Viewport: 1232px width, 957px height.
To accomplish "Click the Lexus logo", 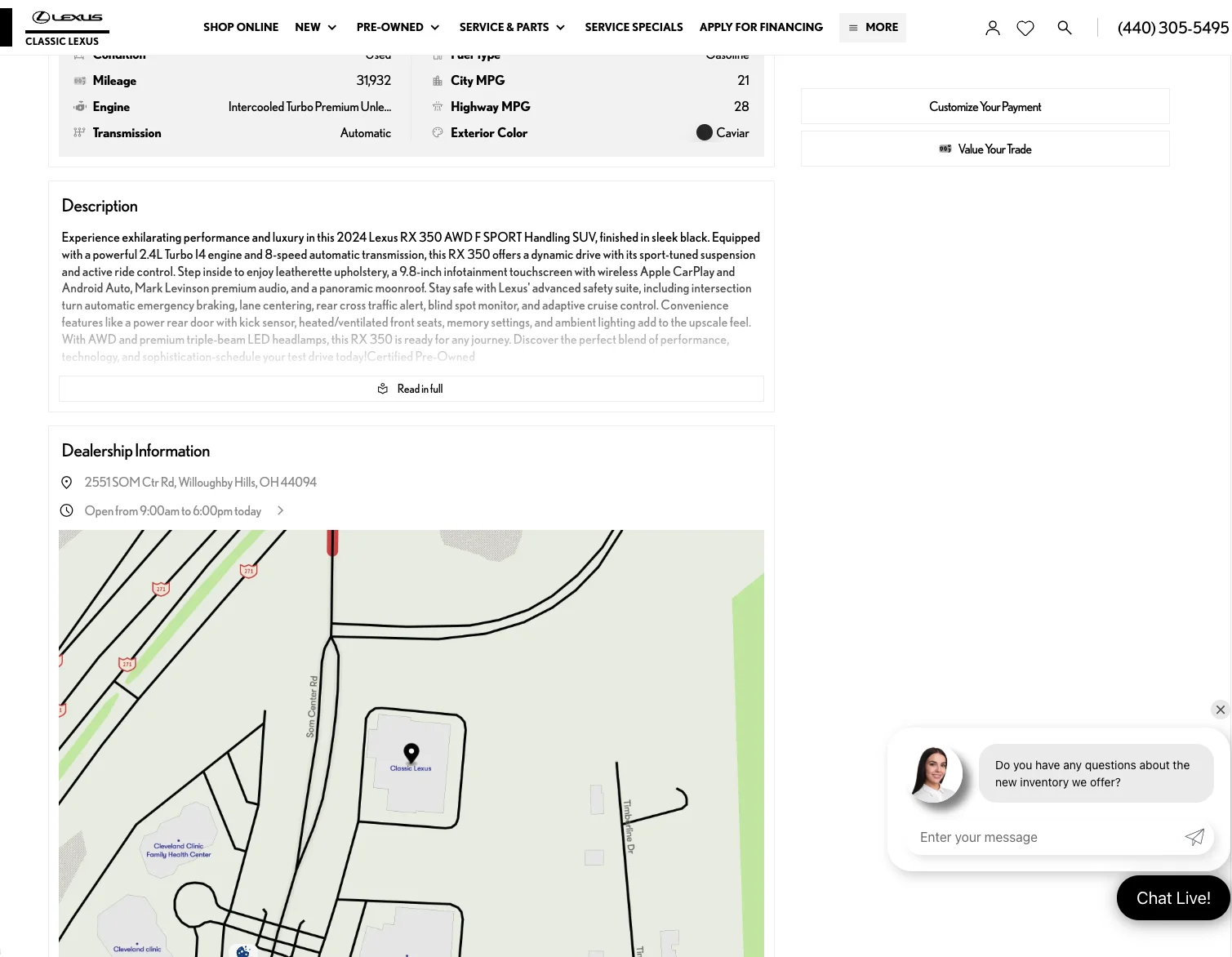I will (x=66, y=16).
